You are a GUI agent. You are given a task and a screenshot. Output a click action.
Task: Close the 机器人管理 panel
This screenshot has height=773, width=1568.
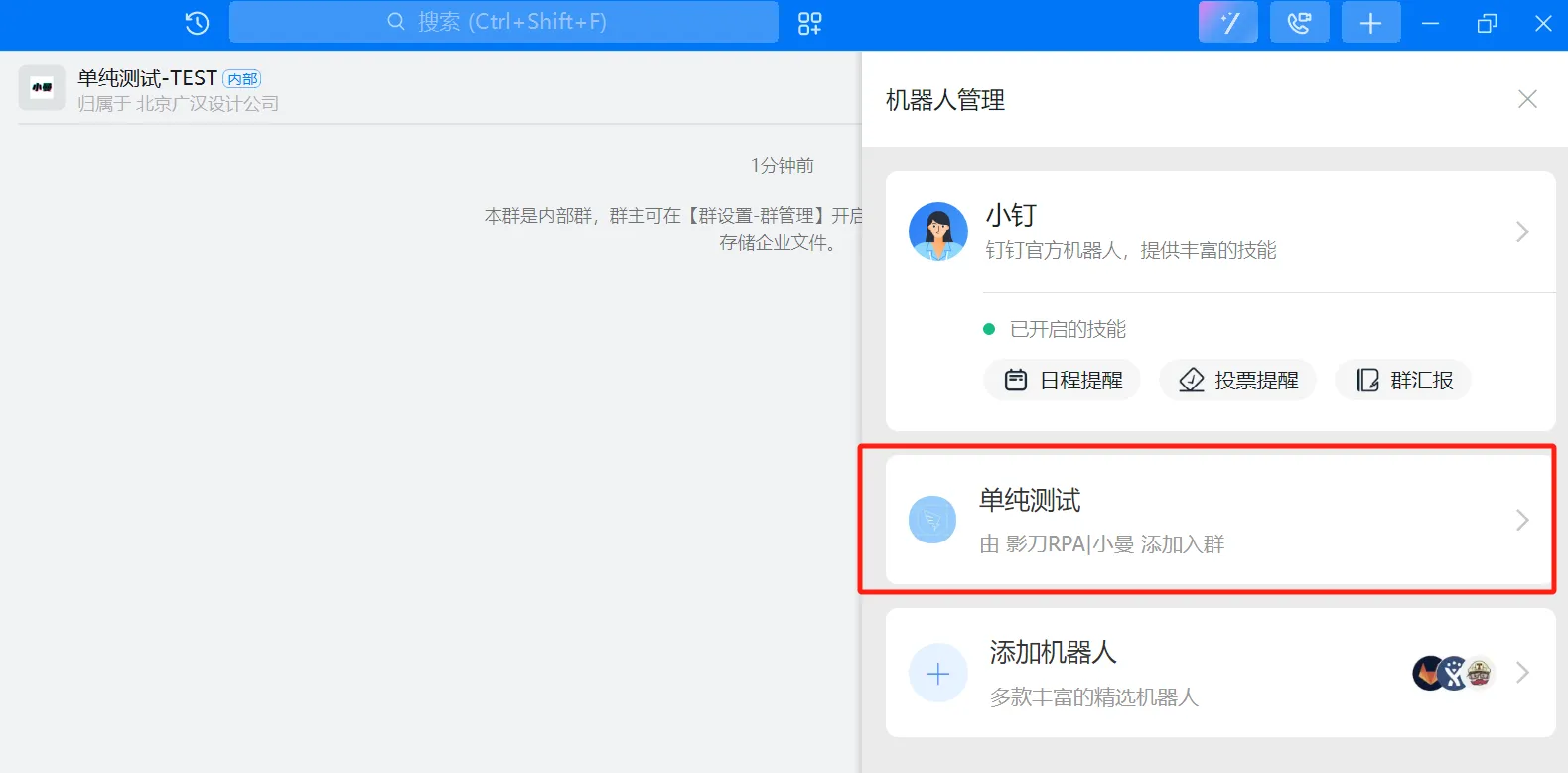1527,99
